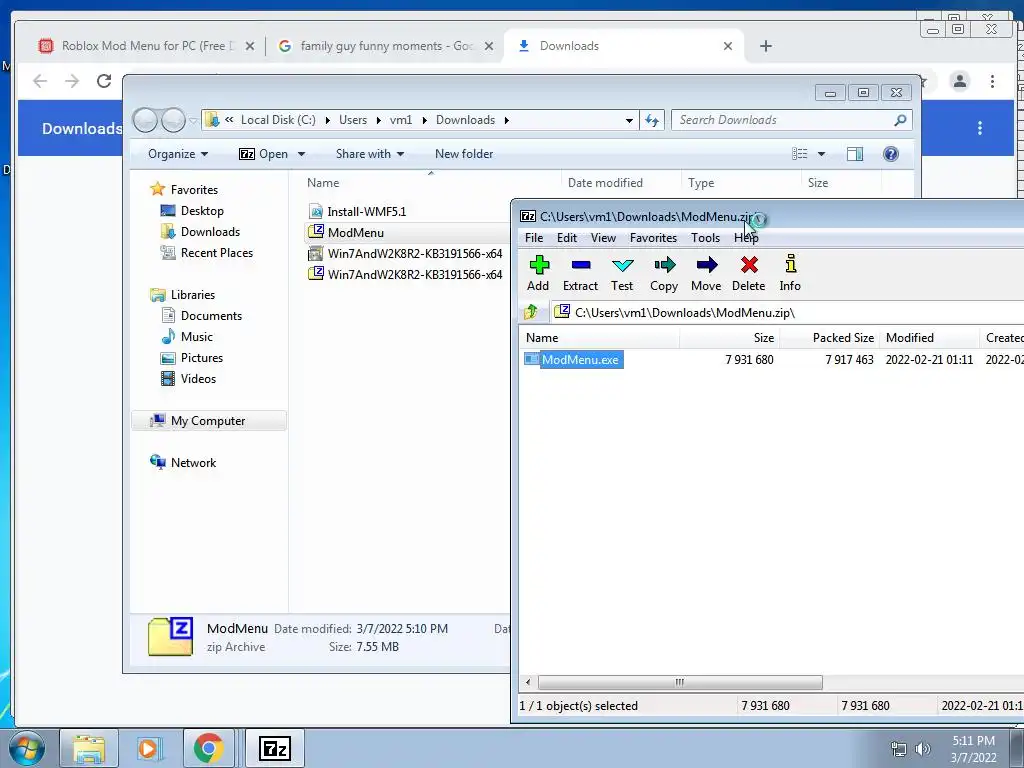Open Chrome from the taskbar
The width and height of the screenshot is (1024, 768).
[x=209, y=748]
